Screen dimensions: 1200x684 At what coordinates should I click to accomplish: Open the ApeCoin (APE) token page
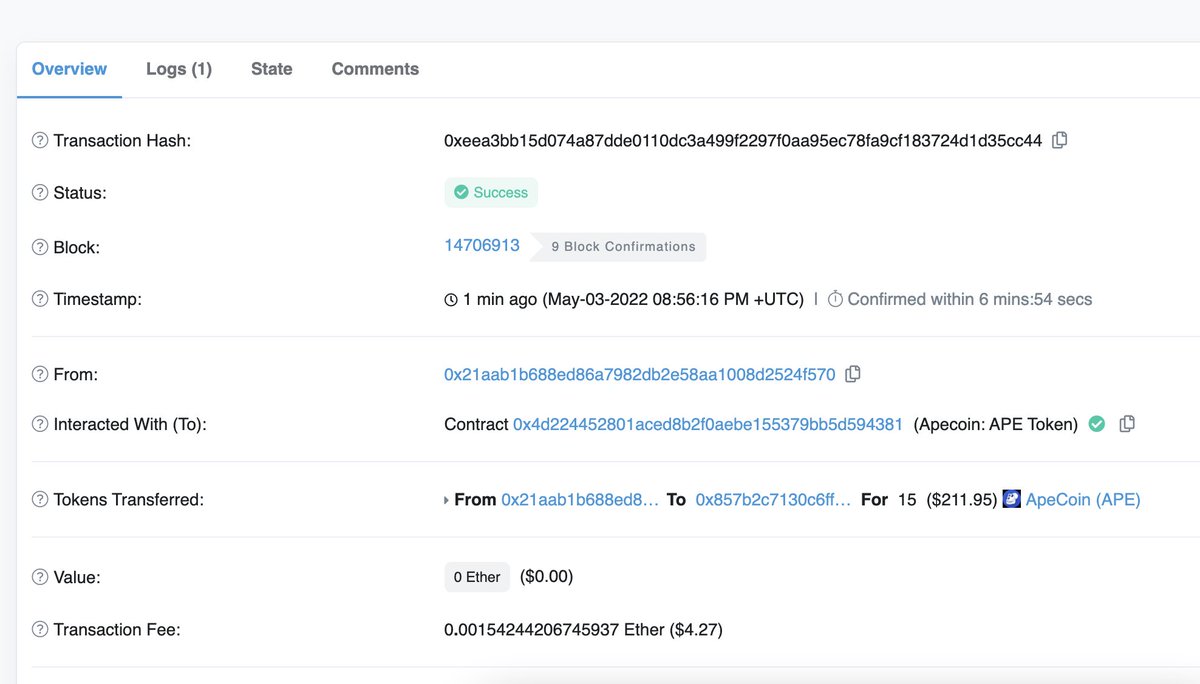pos(1083,499)
